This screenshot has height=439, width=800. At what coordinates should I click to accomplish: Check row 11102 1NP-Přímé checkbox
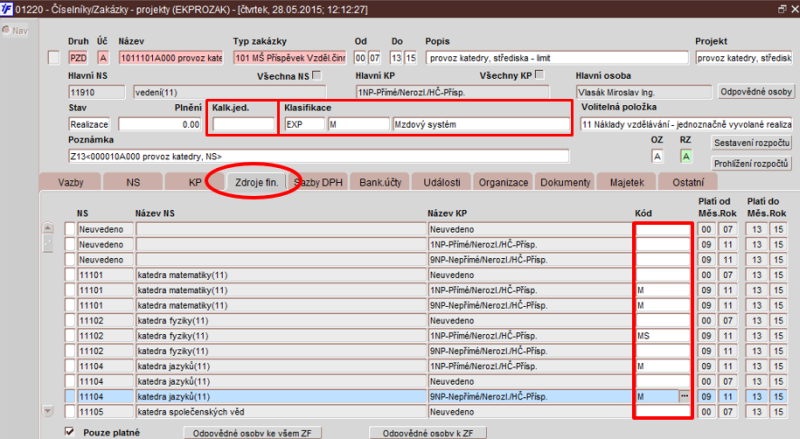[x=70, y=336]
